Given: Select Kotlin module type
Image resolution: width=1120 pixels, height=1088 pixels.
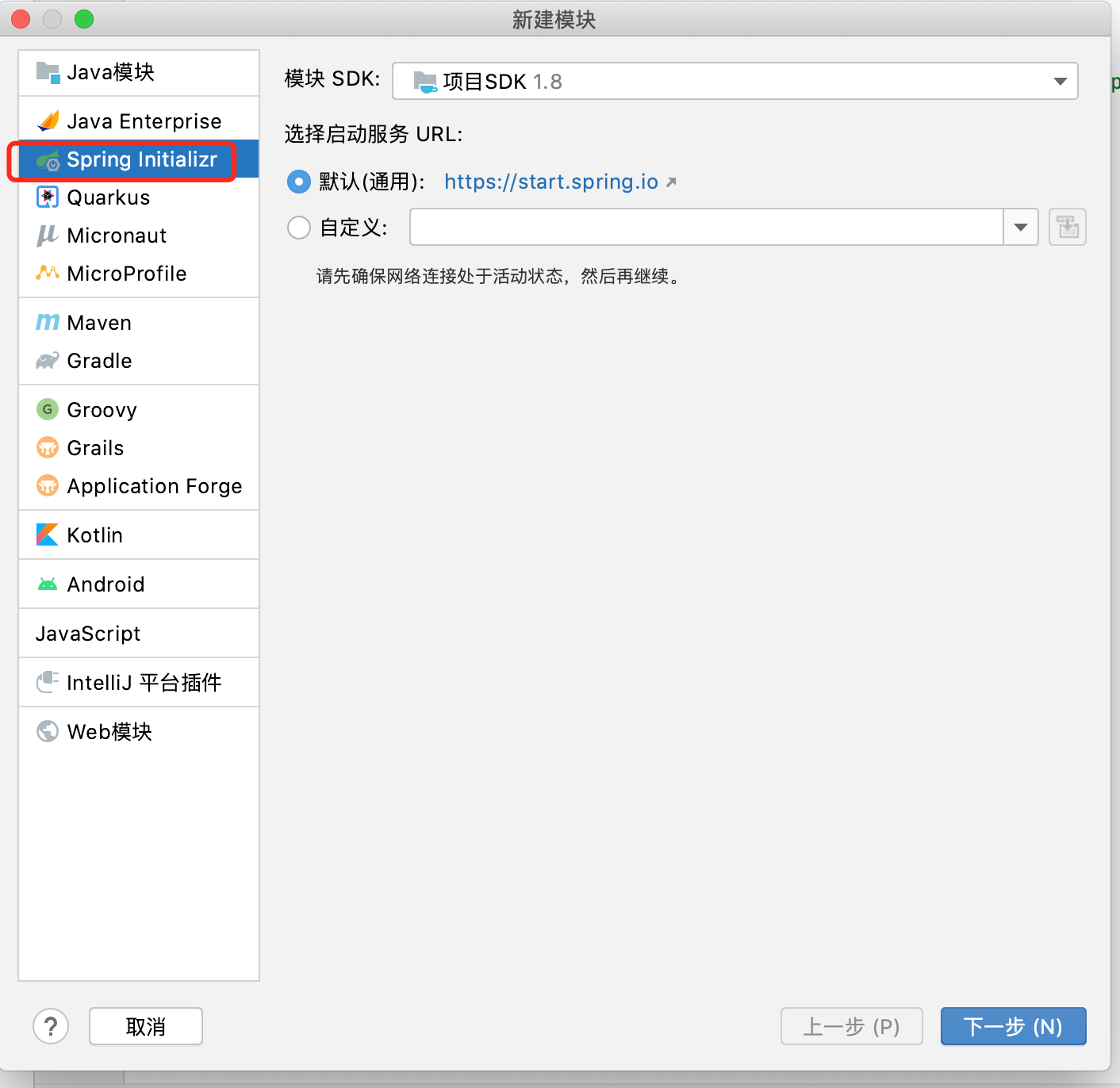Looking at the screenshot, I should [x=139, y=535].
